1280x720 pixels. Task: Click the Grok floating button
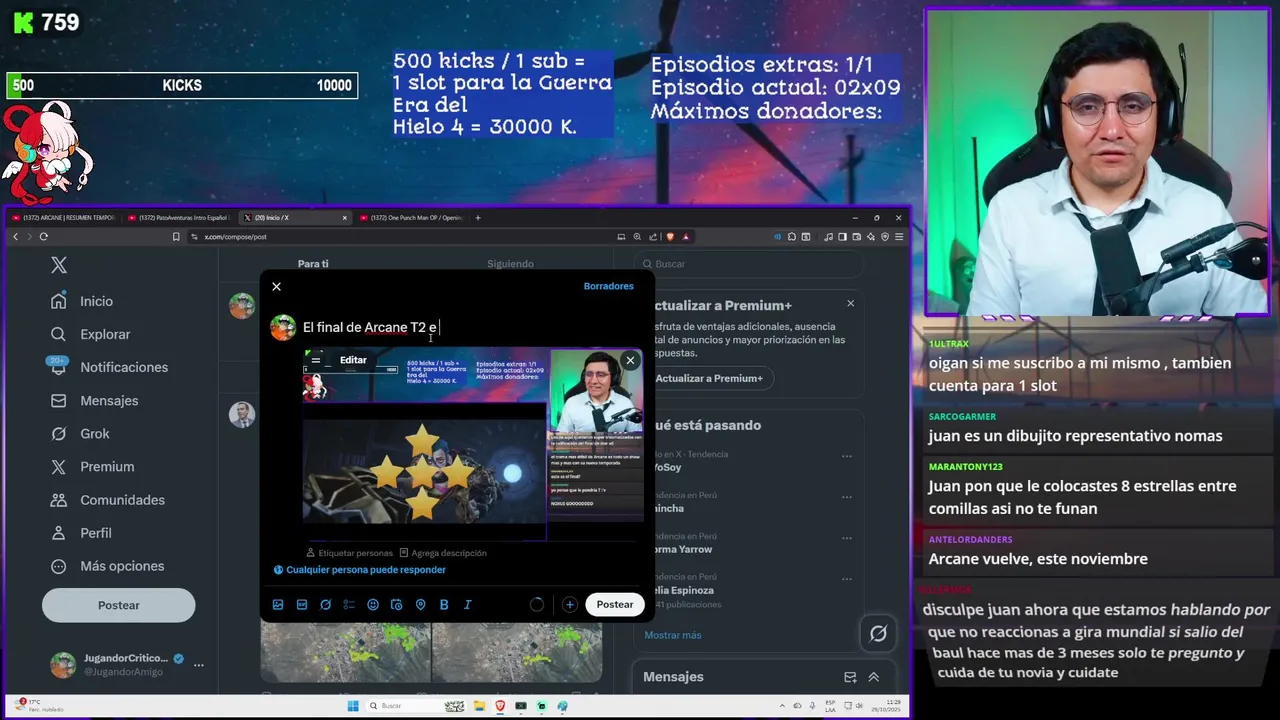878,633
